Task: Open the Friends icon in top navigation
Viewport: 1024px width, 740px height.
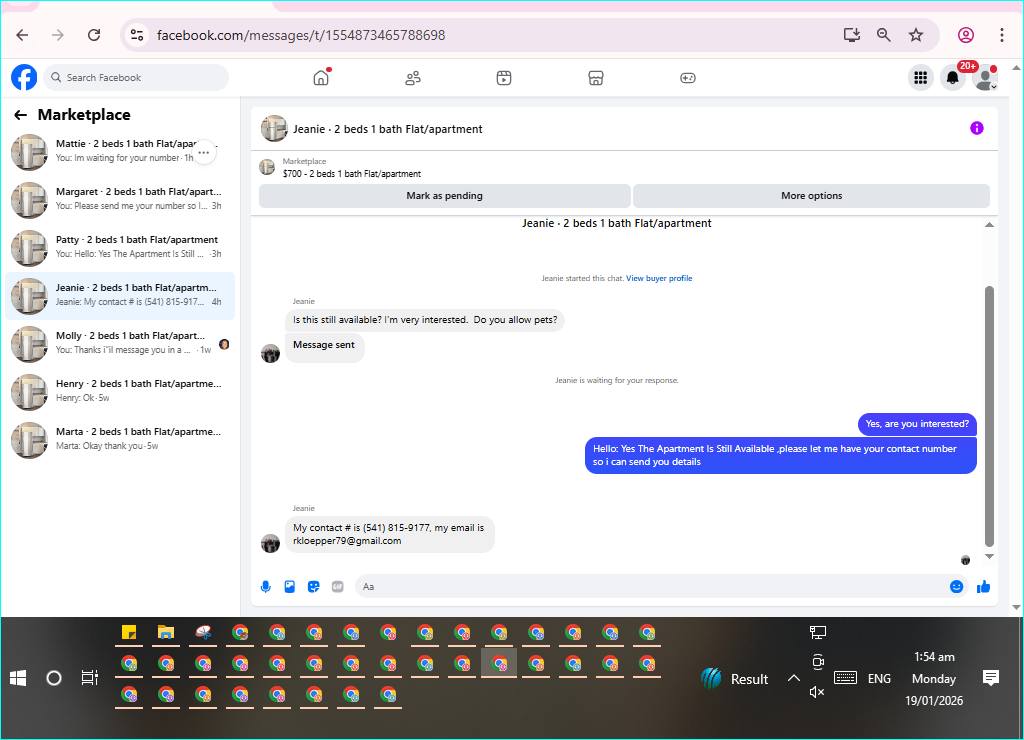Action: coord(413,78)
